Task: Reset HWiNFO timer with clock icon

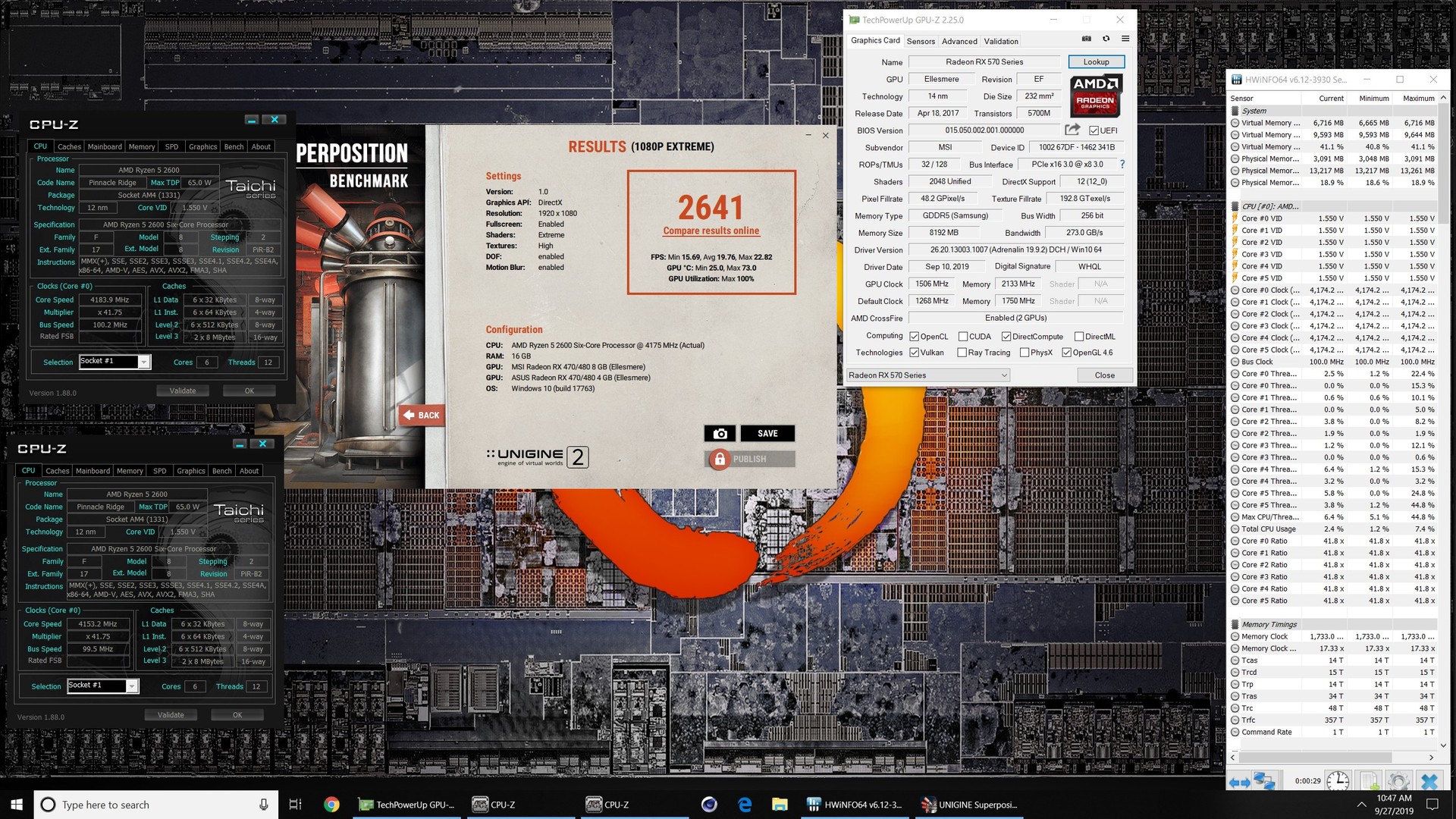Action: point(1338,781)
